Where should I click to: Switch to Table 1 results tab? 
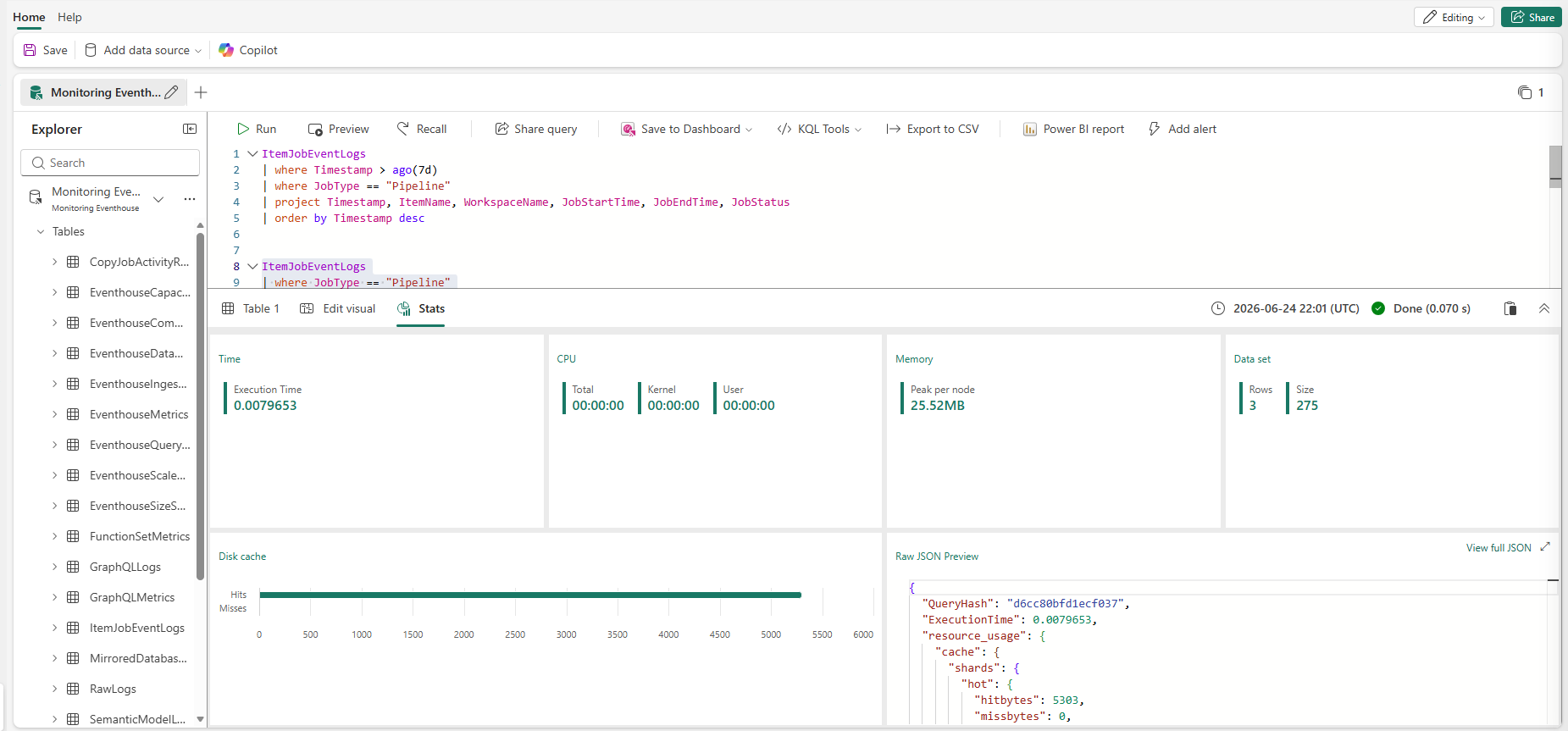pos(251,308)
